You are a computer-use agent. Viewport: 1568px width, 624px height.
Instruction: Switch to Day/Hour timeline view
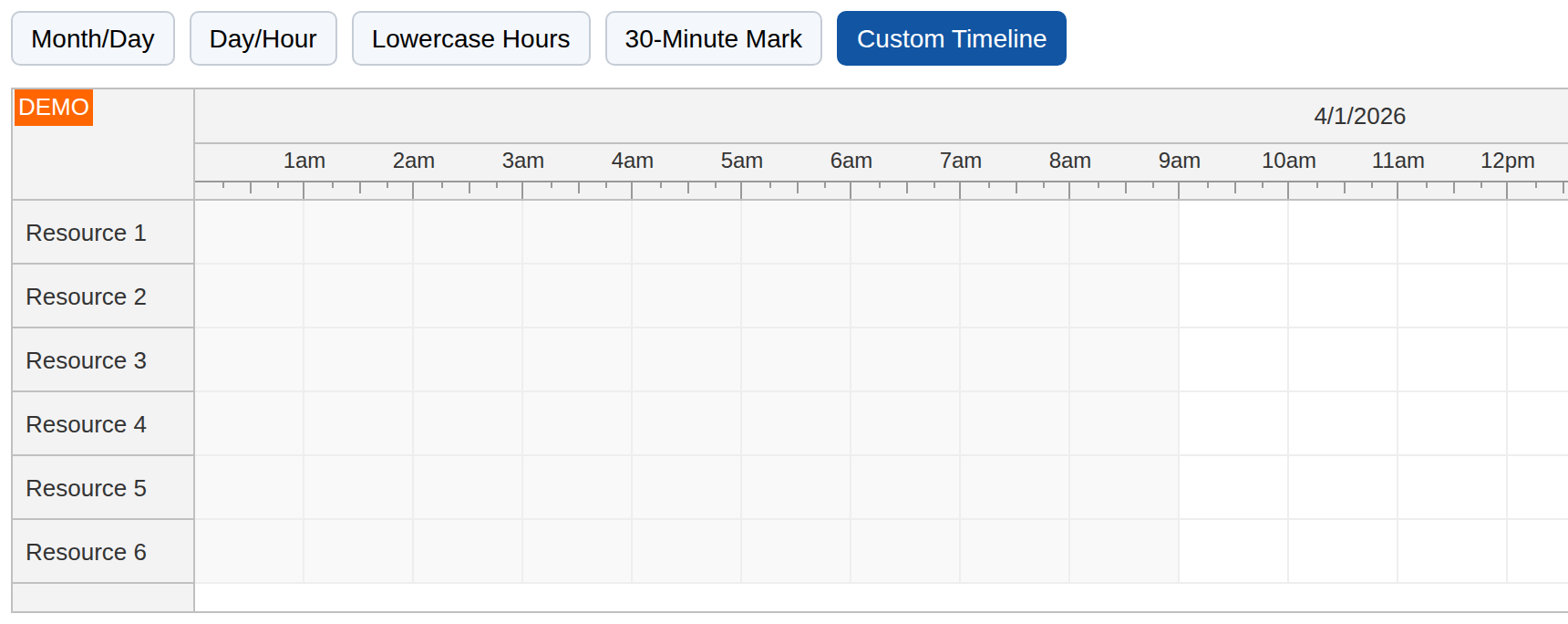(263, 39)
